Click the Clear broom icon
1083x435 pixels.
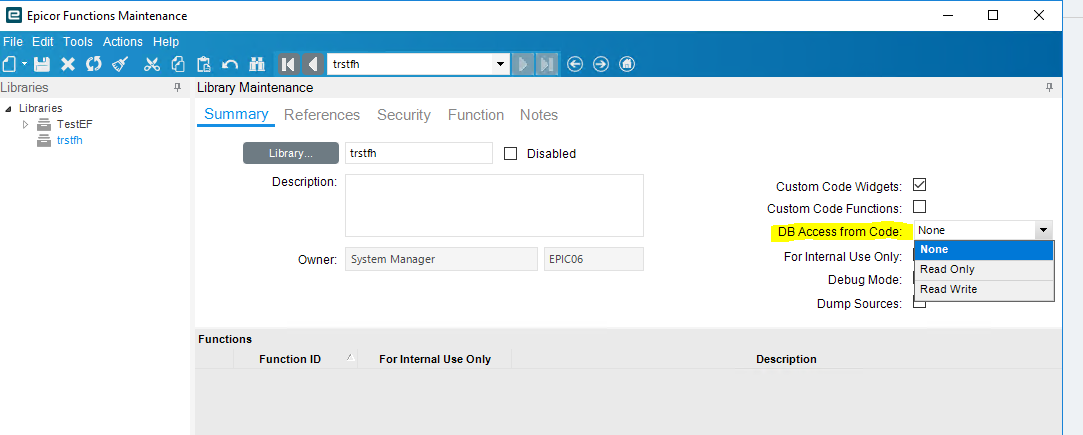click(120, 64)
